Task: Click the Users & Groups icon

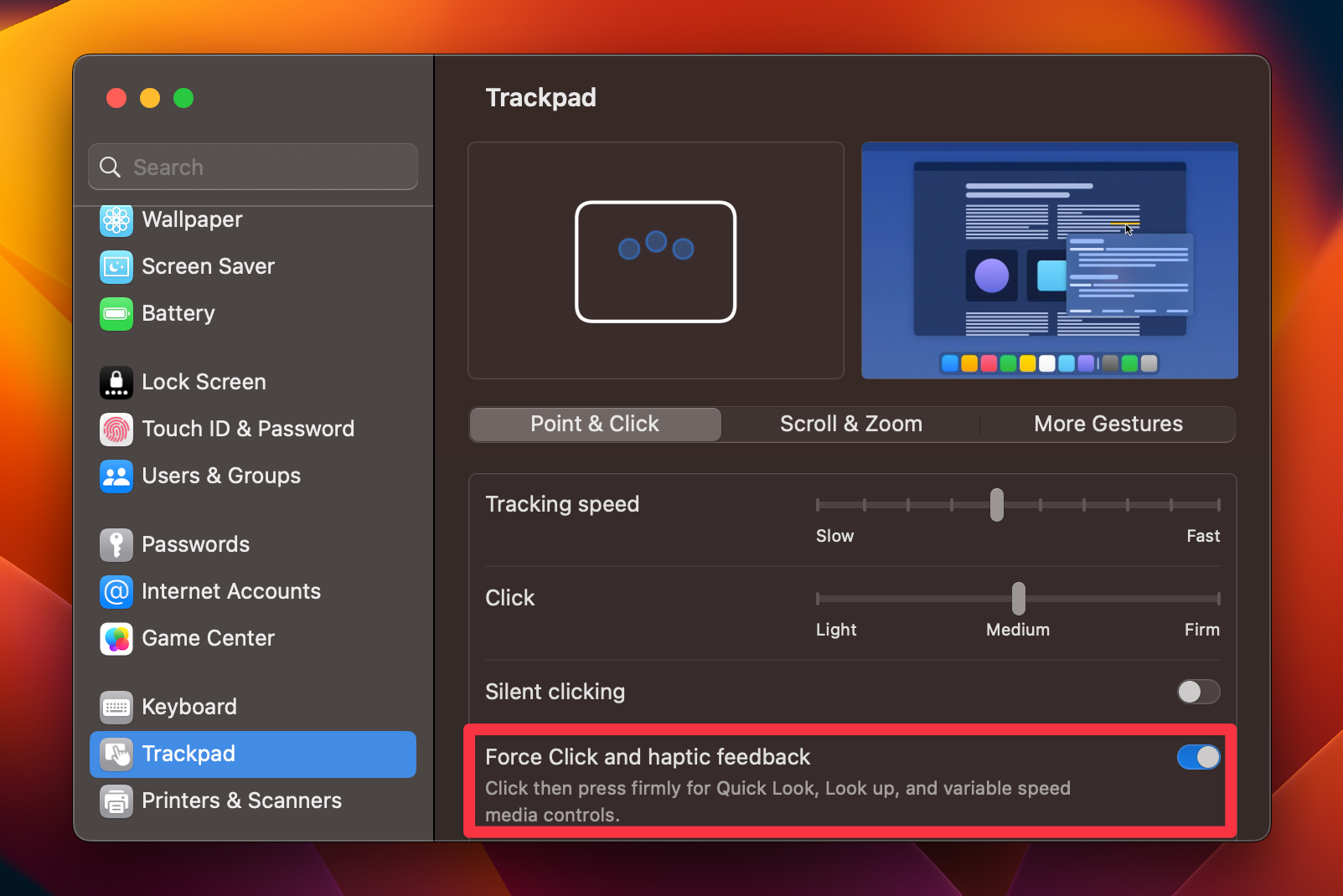Action: coord(116,476)
